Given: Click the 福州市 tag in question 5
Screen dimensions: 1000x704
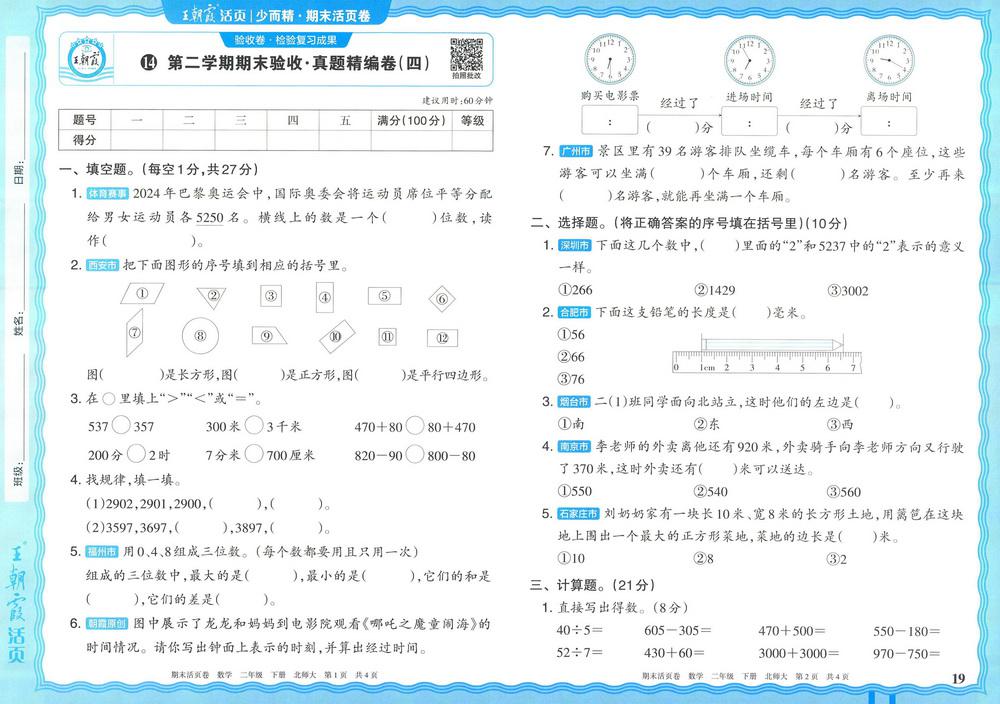Looking at the screenshot, I should point(102,552).
